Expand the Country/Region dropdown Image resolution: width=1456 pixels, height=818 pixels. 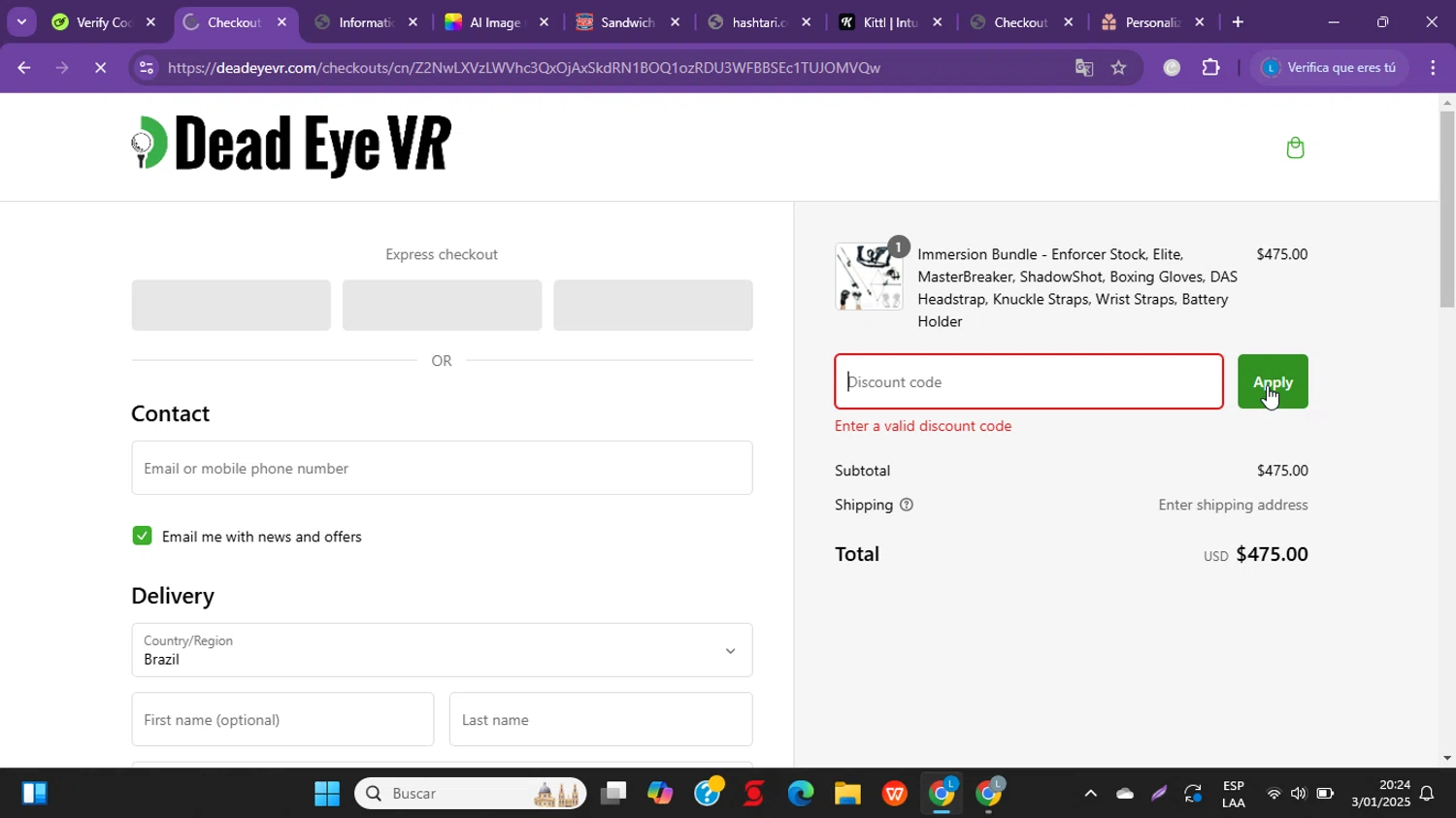[442, 650]
